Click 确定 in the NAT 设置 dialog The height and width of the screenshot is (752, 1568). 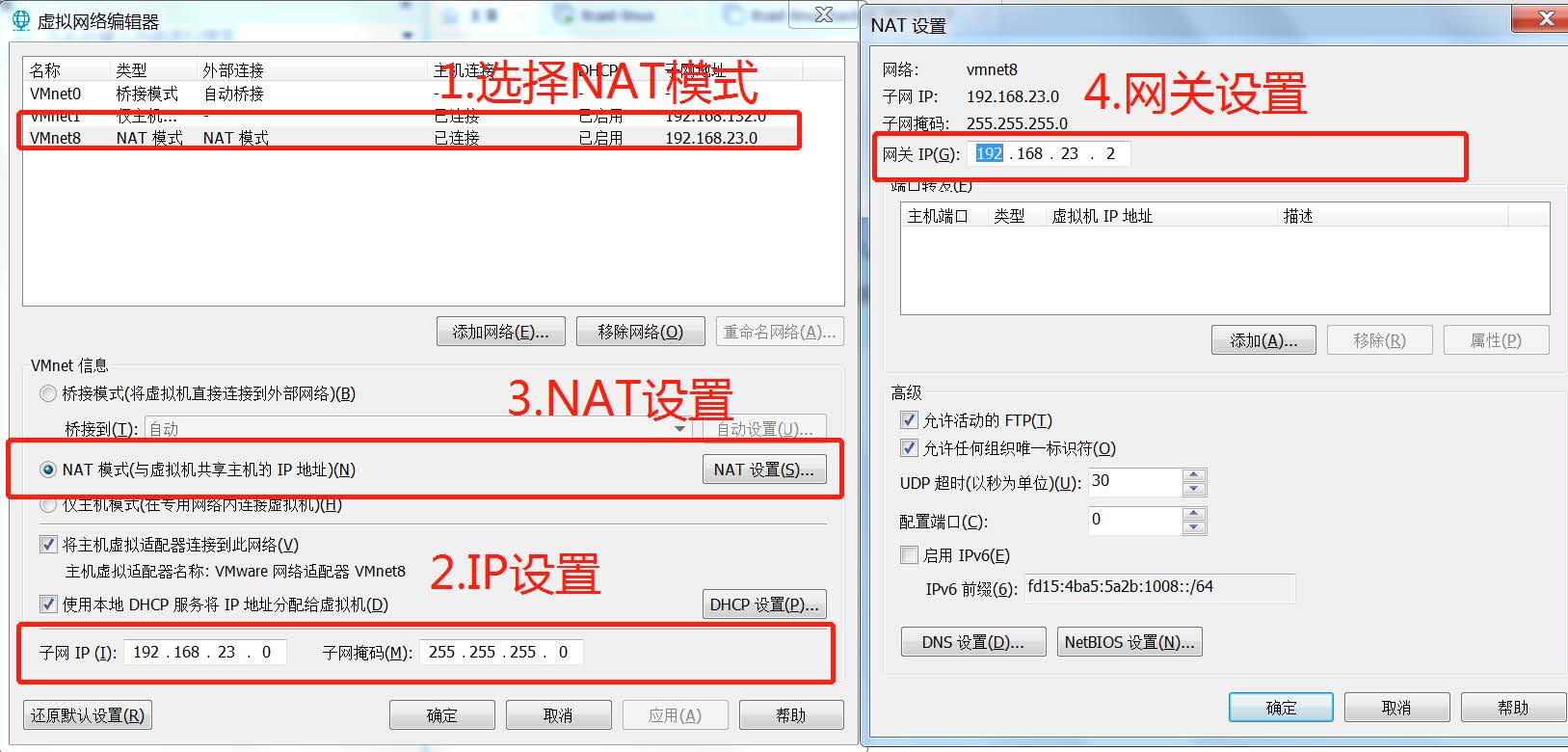(1281, 708)
